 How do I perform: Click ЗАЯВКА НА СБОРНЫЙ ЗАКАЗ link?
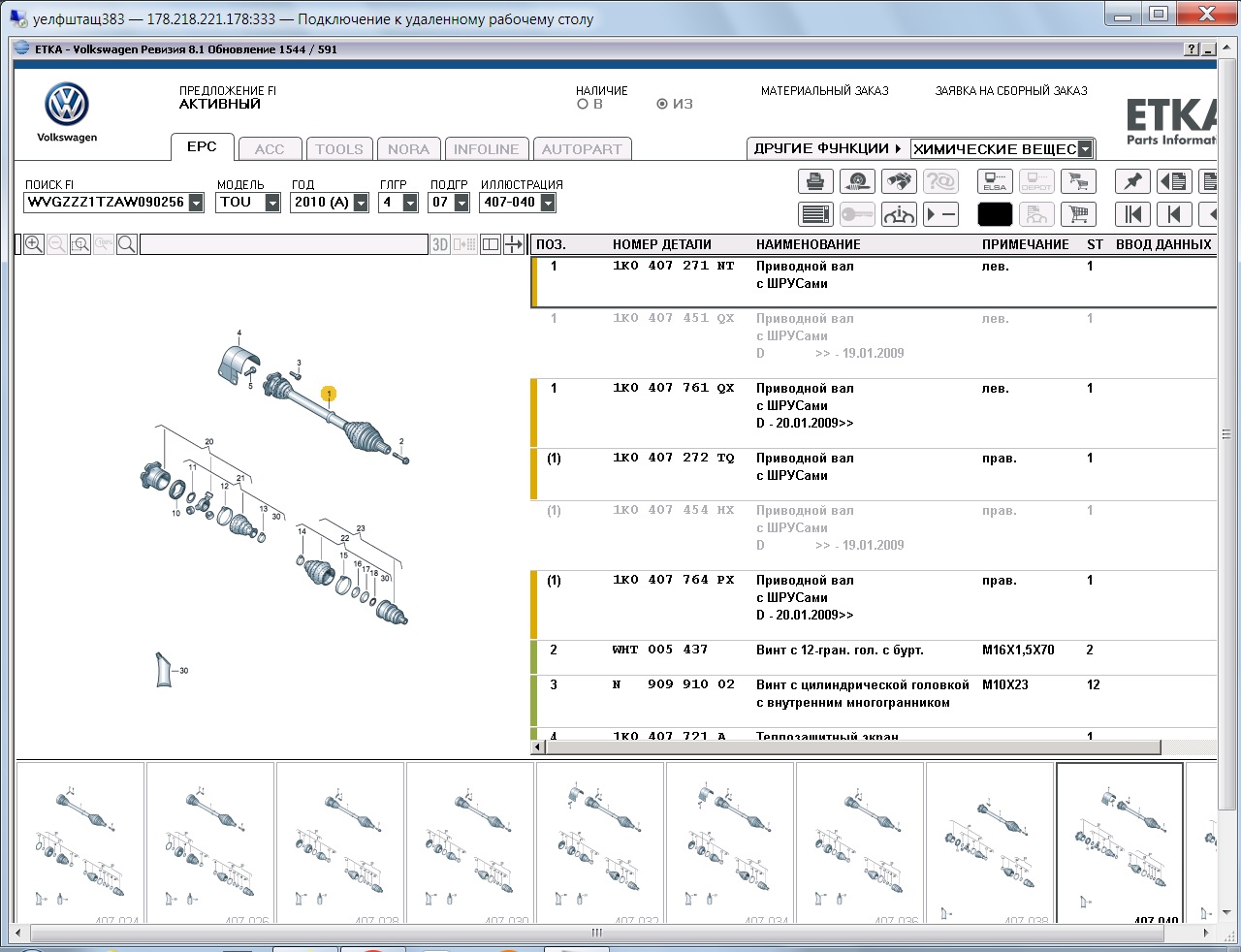pos(1011,91)
